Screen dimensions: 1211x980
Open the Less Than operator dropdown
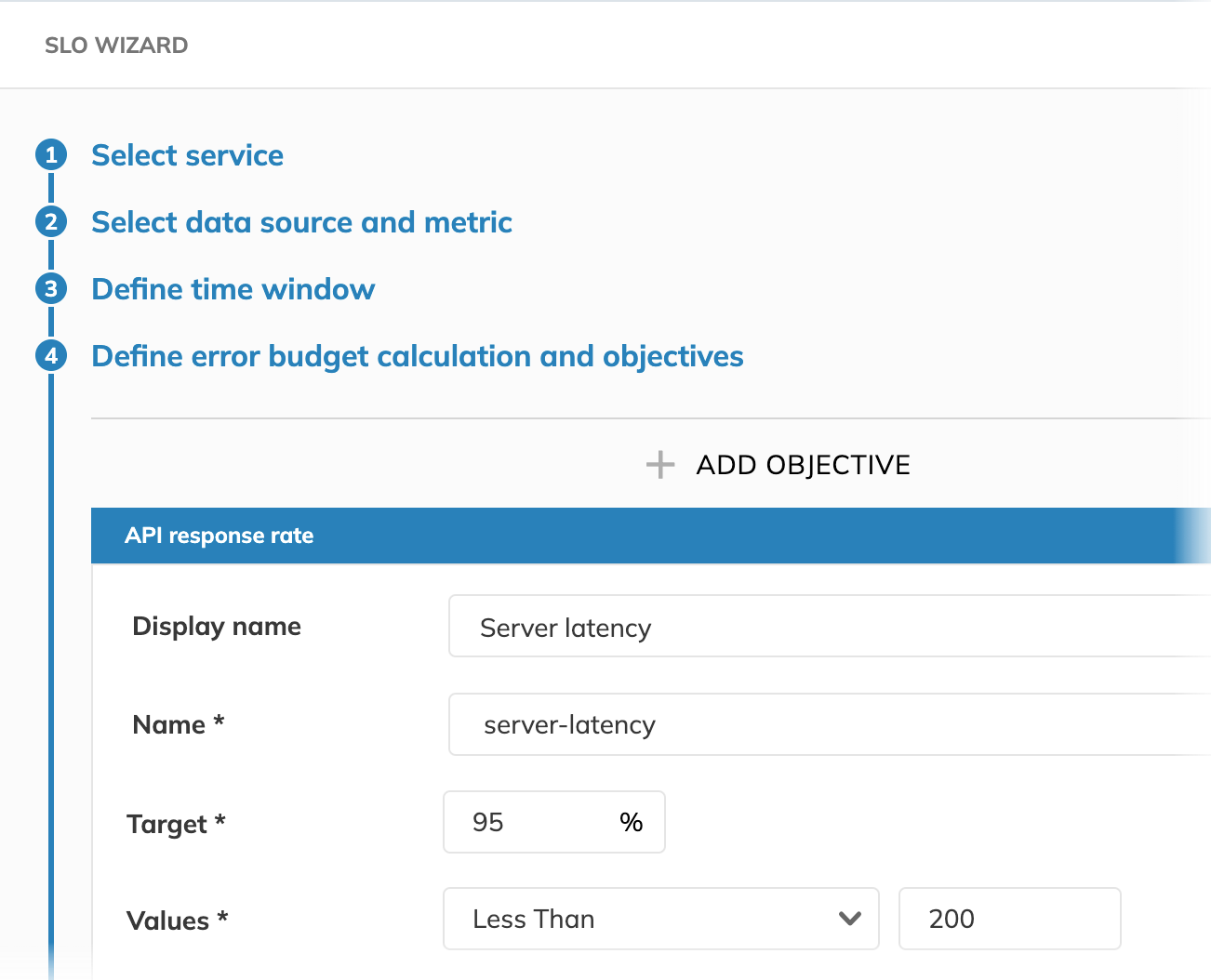pos(661,919)
